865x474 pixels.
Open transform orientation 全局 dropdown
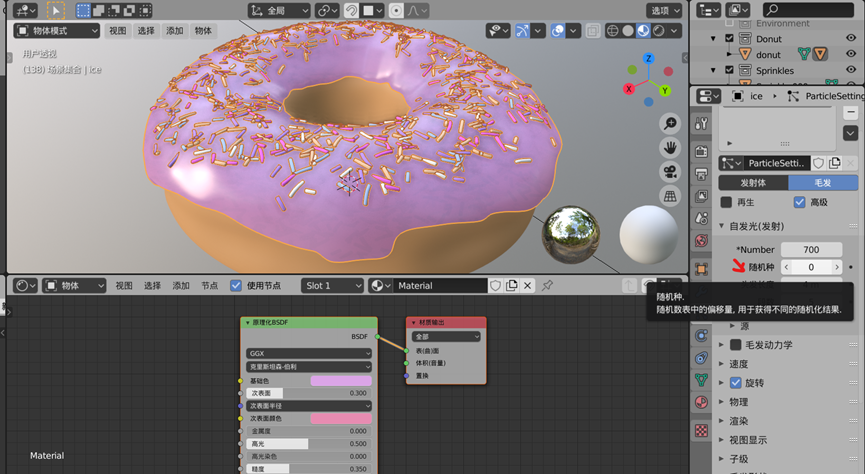[279, 10]
